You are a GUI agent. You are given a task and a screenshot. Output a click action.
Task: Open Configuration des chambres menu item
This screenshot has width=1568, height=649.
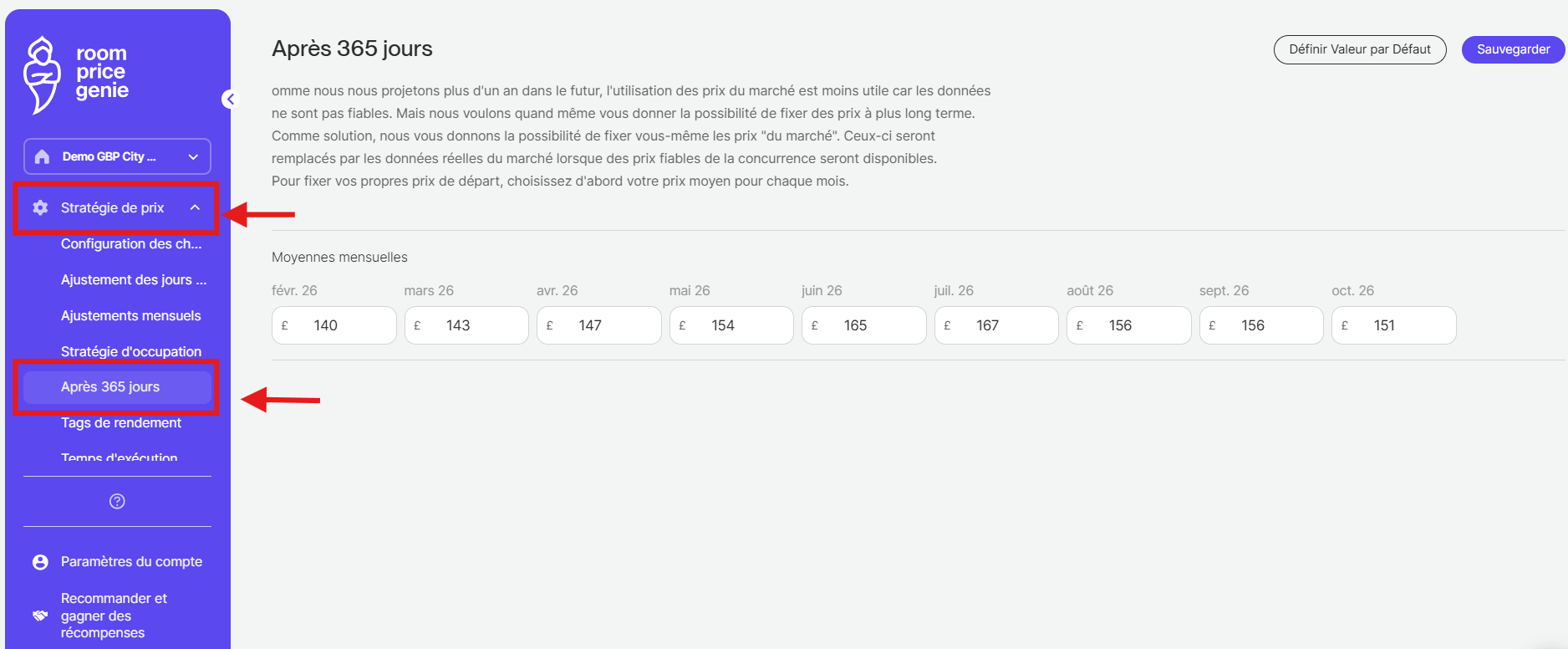coord(131,243)
